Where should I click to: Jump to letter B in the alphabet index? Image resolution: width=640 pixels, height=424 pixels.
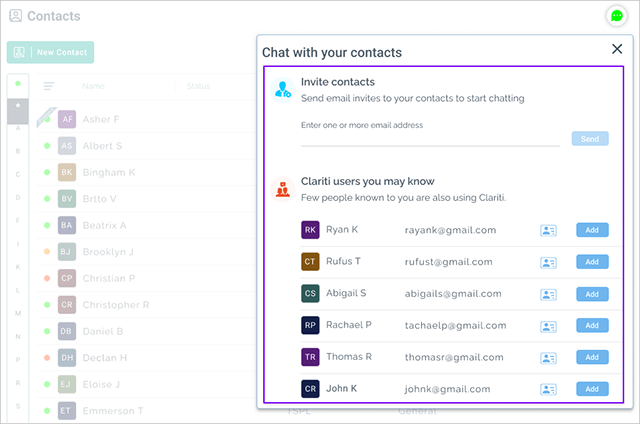point(18,151)
